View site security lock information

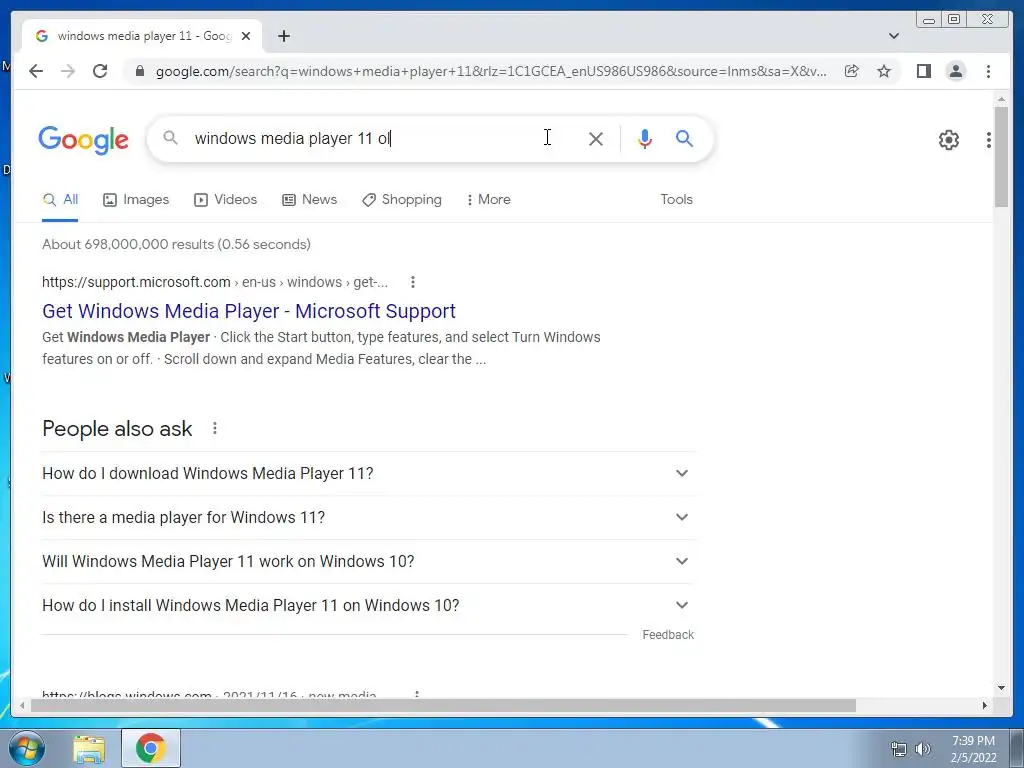pyautogui.click(x=139, y=71)
